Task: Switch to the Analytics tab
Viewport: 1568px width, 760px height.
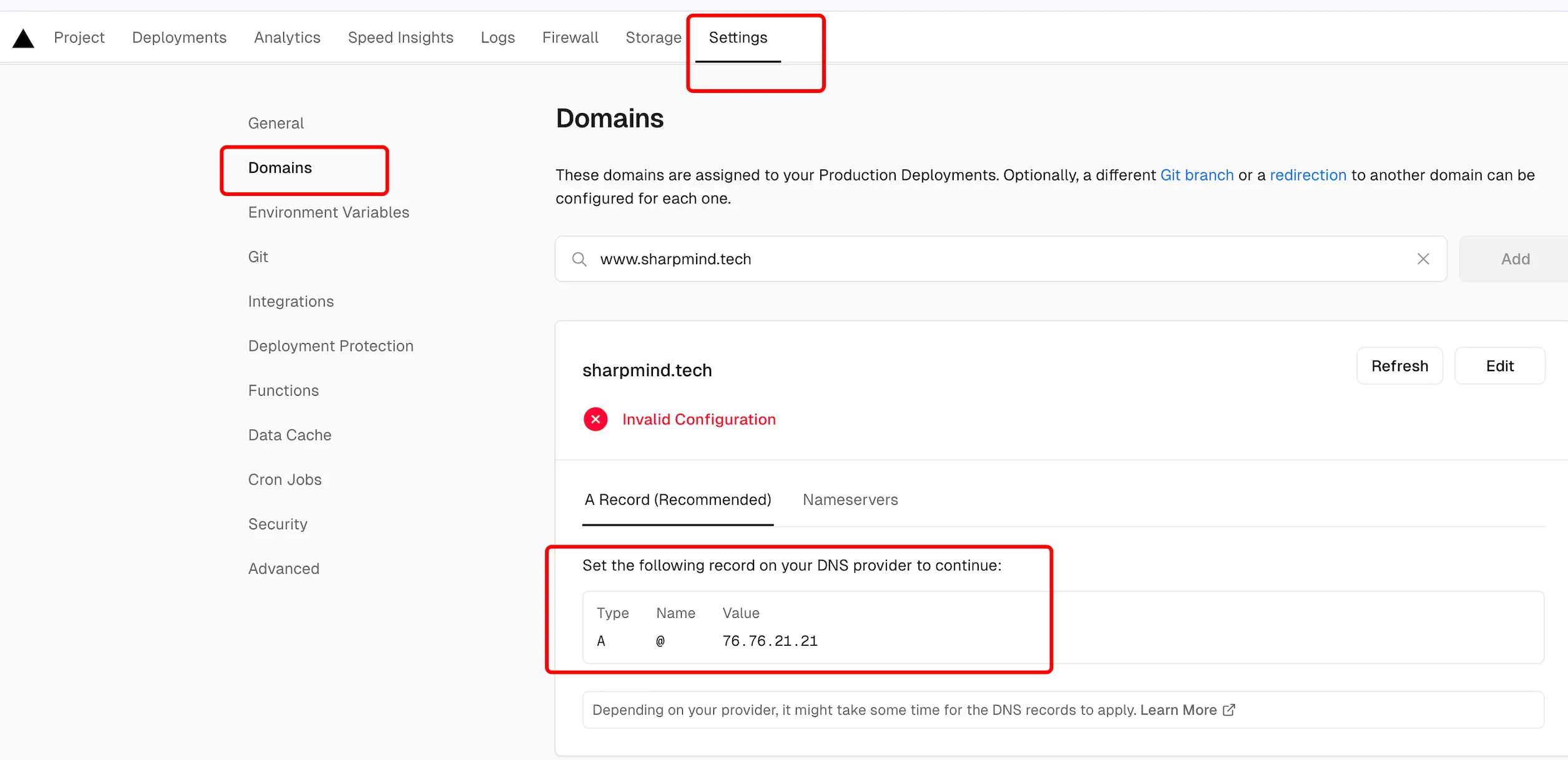Action: [287, 37]
